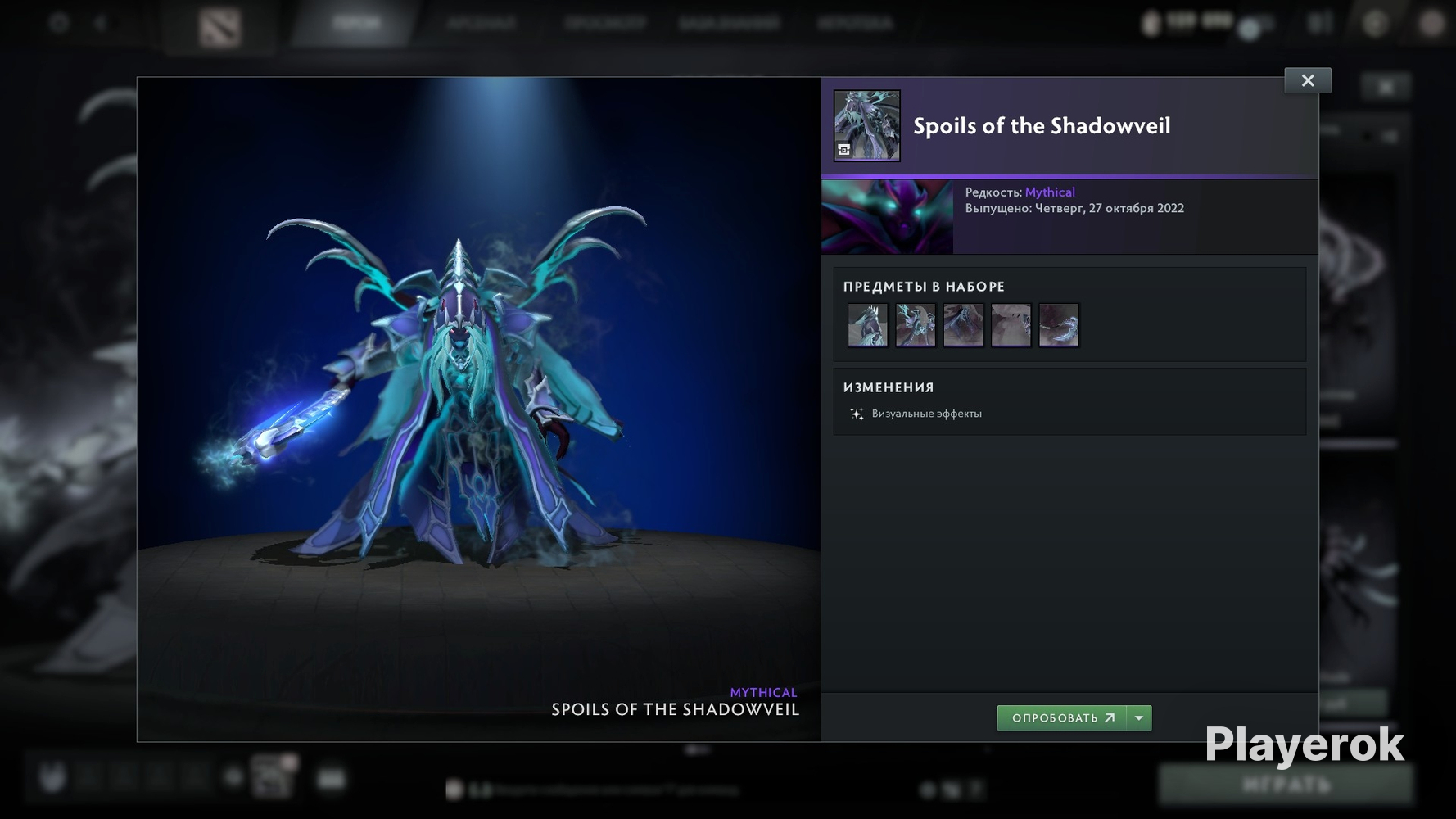Open the blurred second top menu tab
This screenshot has height=819, width=1456.
[482, 23]
